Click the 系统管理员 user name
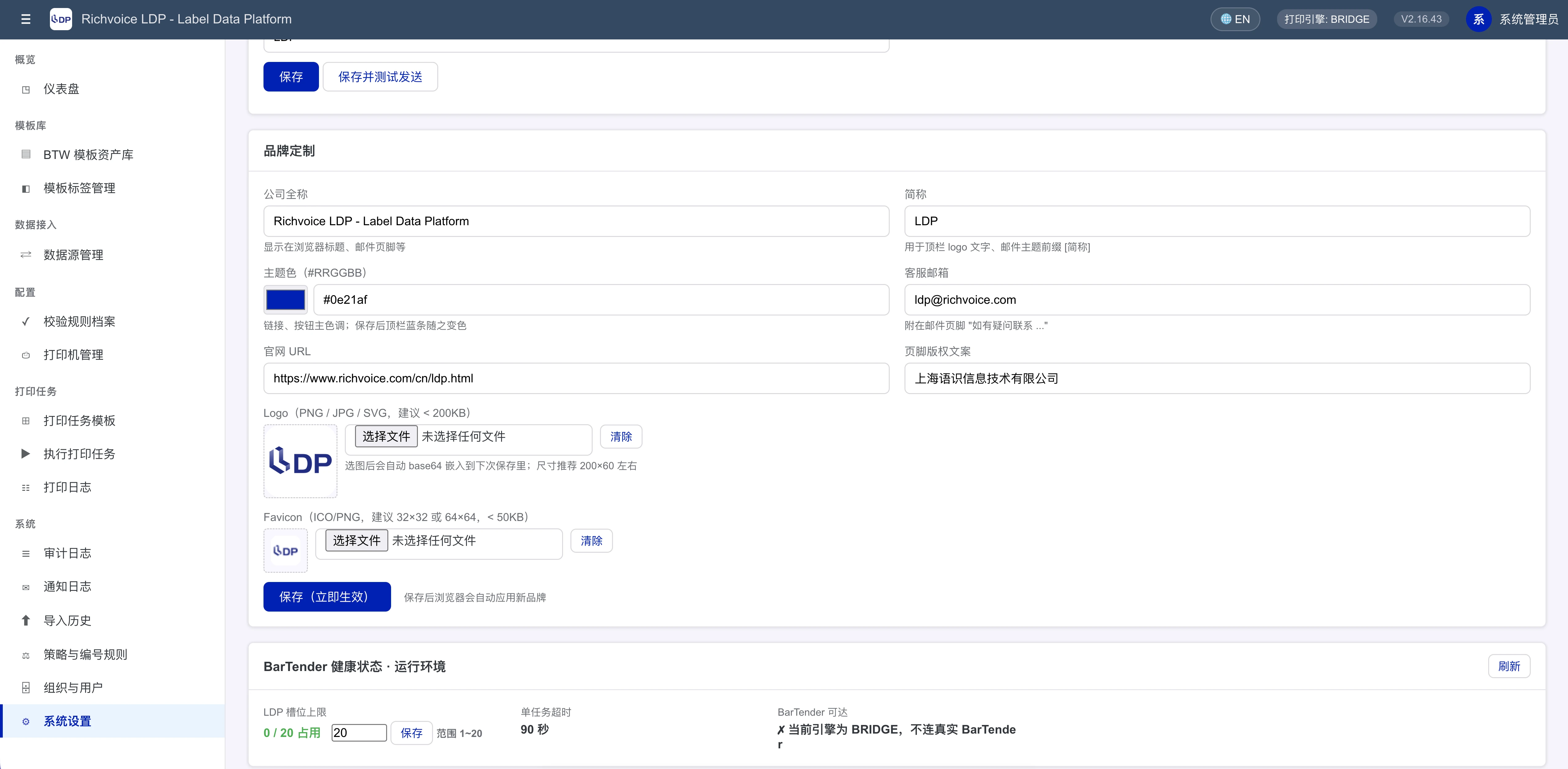Screen dimensions: 1568x769 click(x=1529, y=19)
